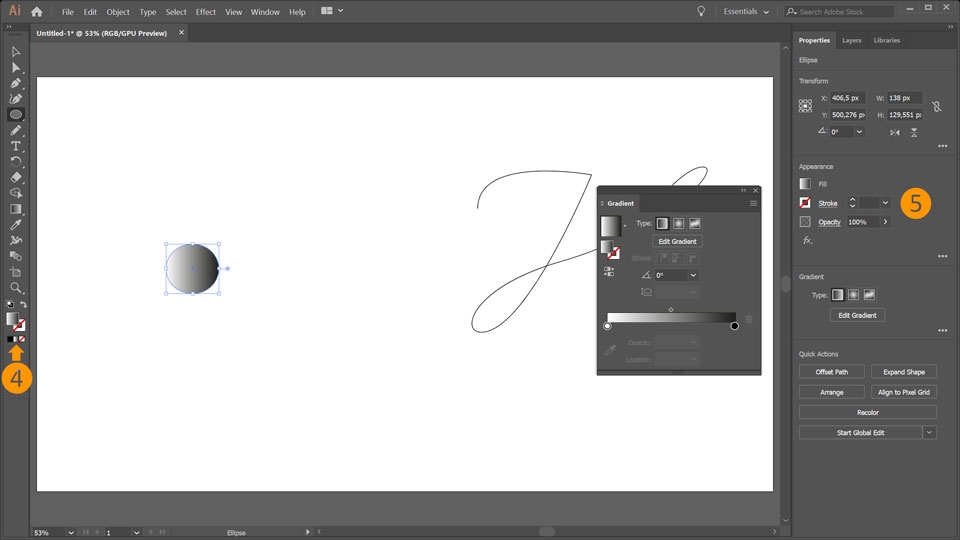This screenshot has height=540, width=960.
Task: Set the transform reference point grid
Action: pyautogui.click(x=805, y=107)
